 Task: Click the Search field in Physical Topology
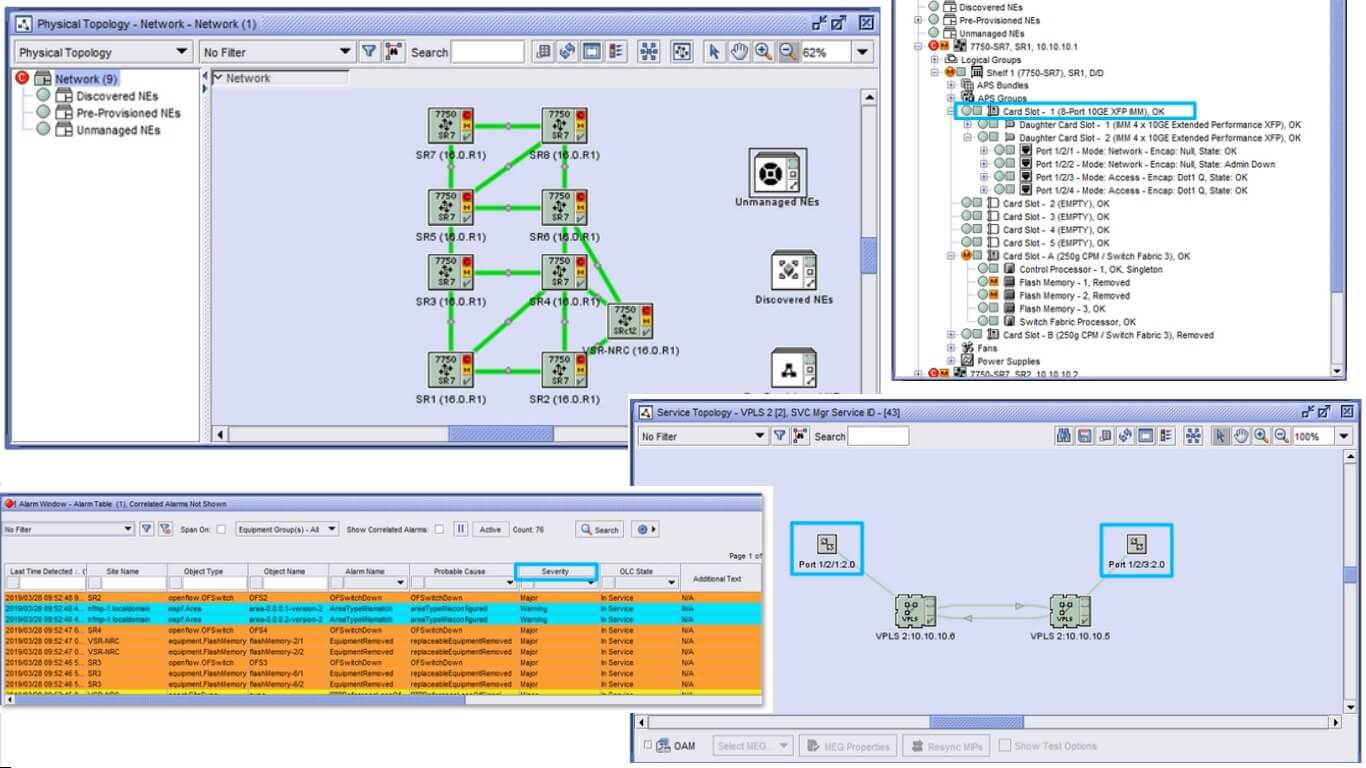point(488,52)
